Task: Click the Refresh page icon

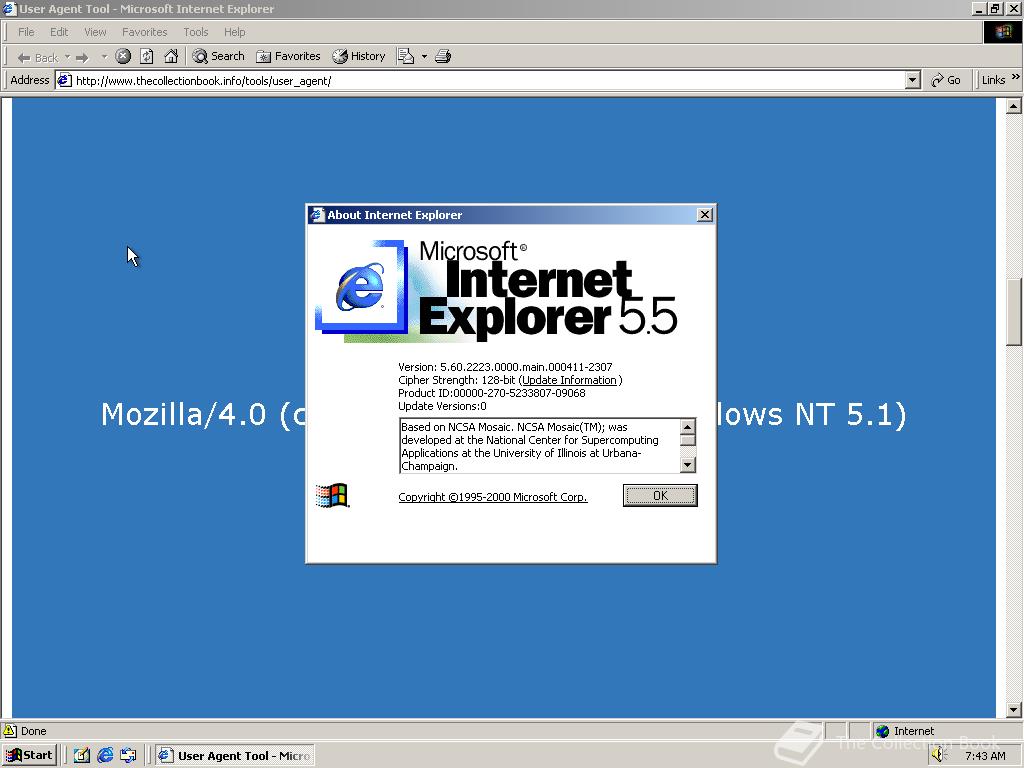Action: (147, 56)
